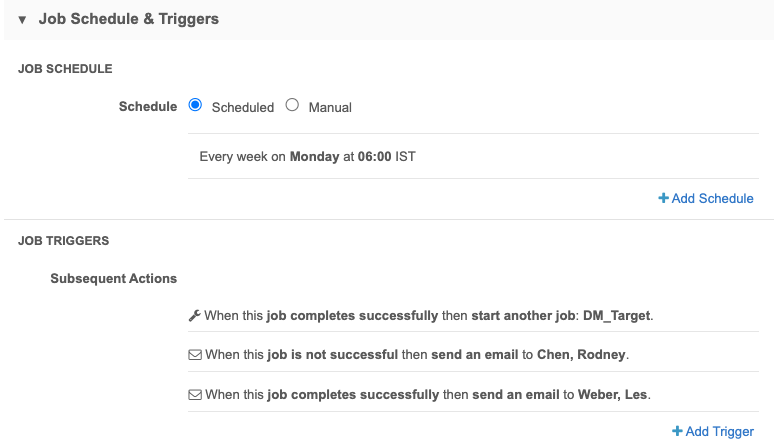Click the Manual option label text

(x=330, y=107)
